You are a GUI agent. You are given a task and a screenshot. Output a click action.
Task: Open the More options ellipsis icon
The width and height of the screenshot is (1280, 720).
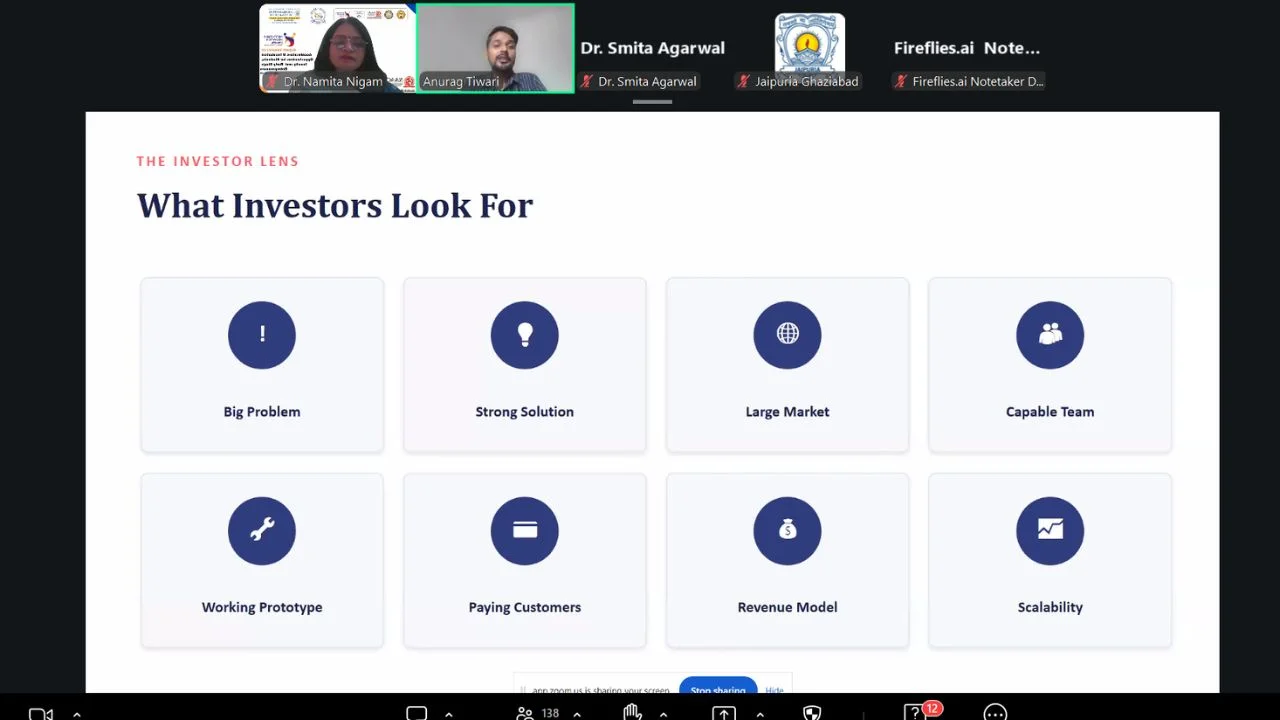point(995,713)
